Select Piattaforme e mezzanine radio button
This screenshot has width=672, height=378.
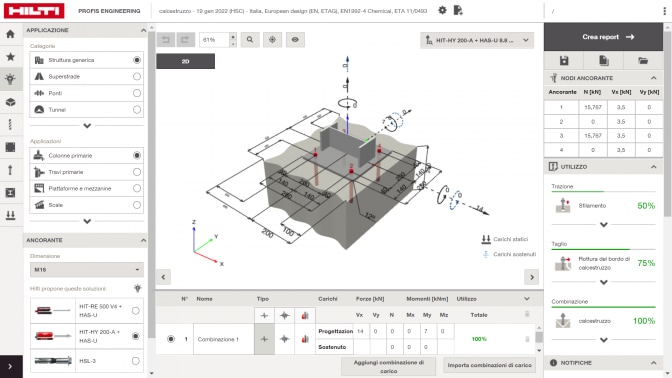(x=137, y=188)
